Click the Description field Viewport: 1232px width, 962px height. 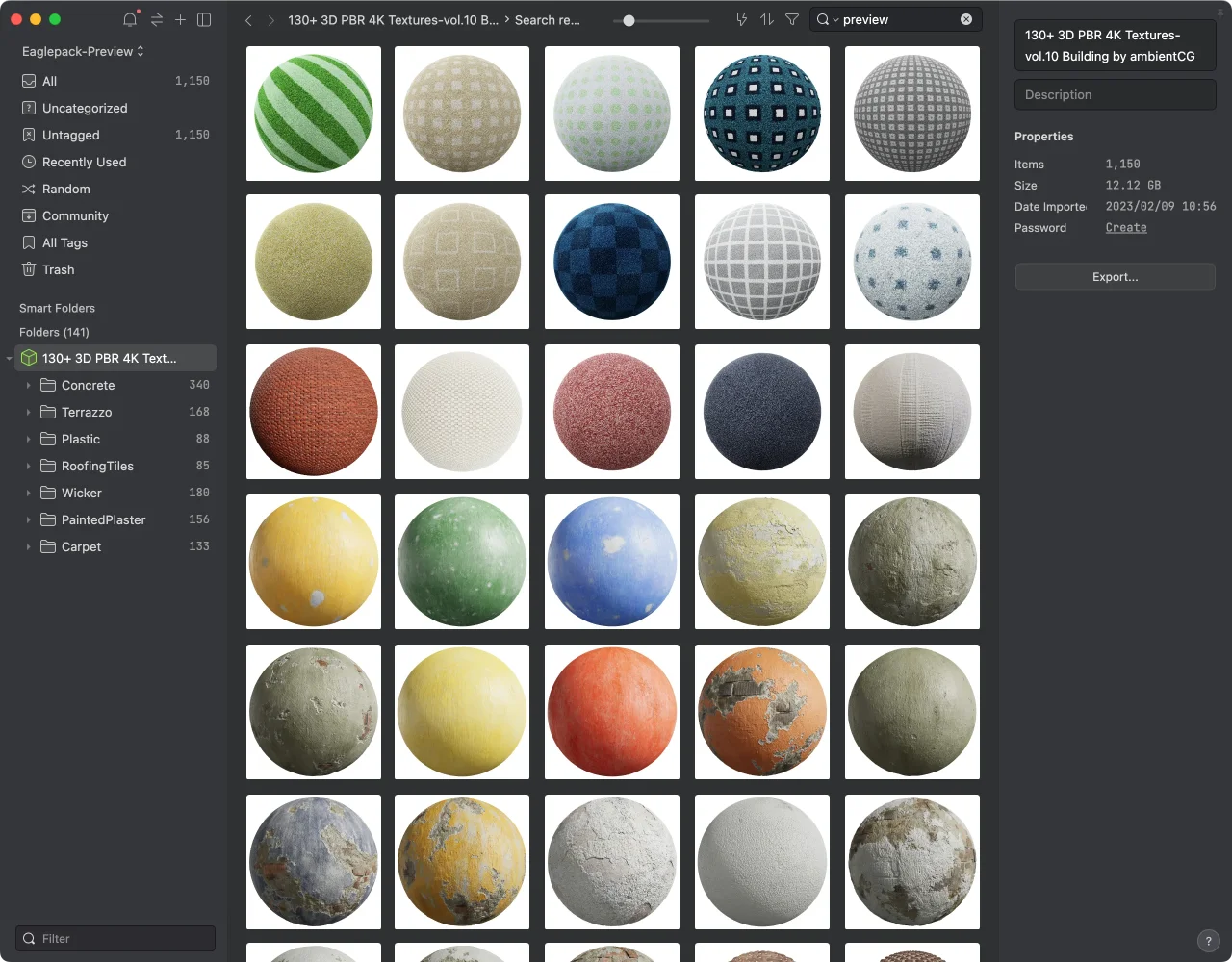tap(1116, 94)
